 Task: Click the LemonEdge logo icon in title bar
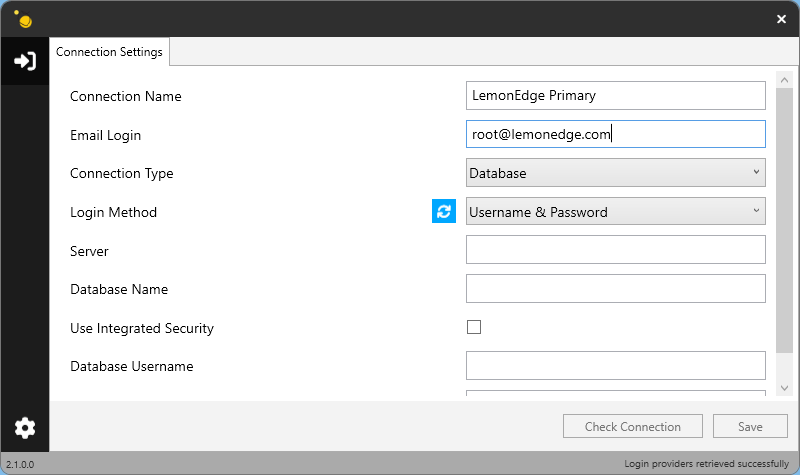pos(23,19)
